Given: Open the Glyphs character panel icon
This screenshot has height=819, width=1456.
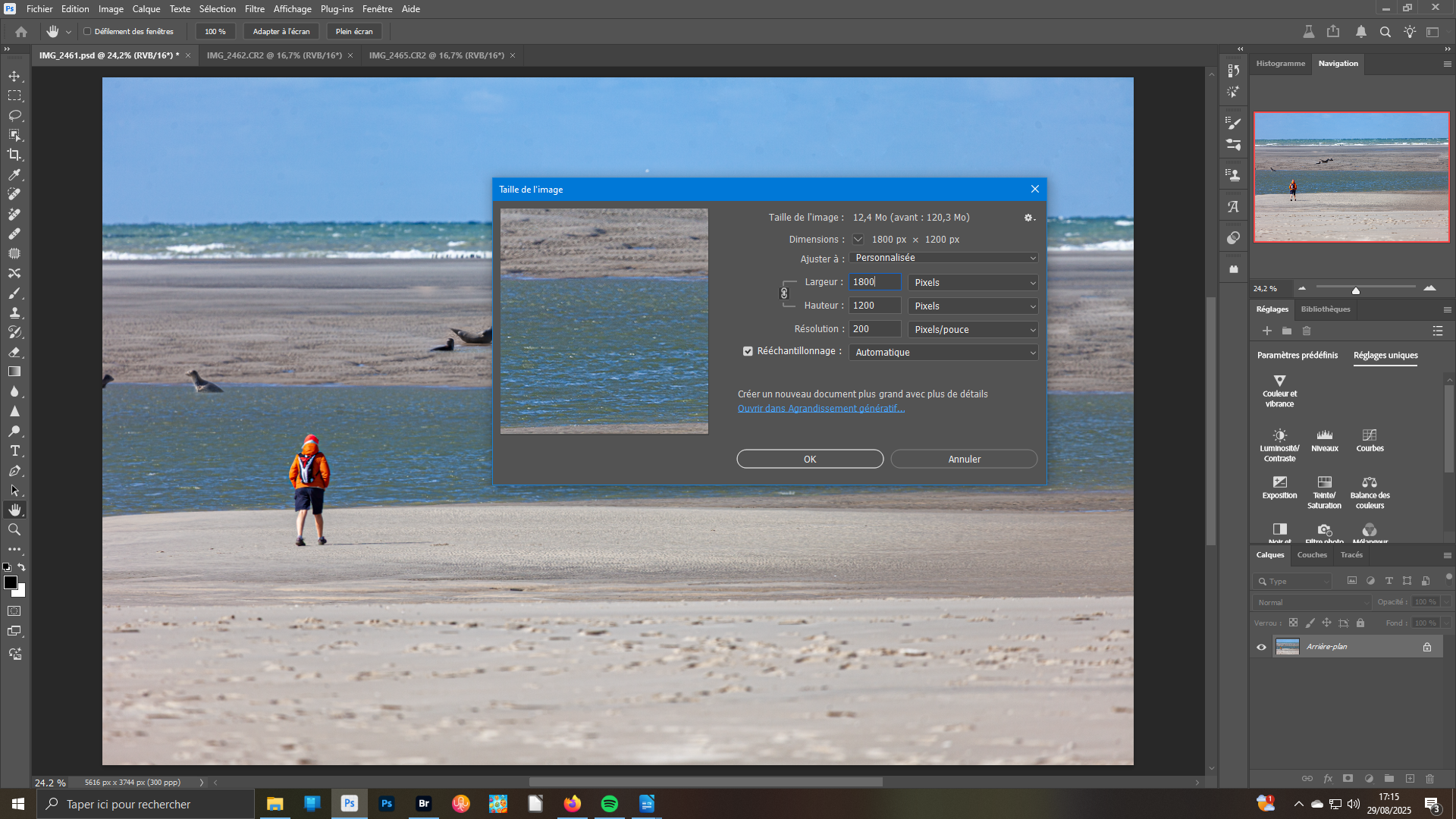Looking at the screenshot, I should pos(1234,207).
